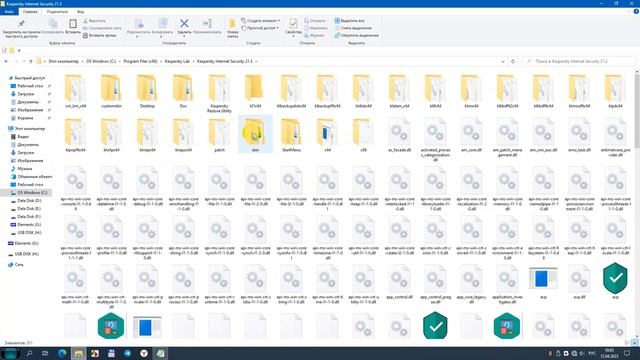Go back using the Back arrow
This screenshot has height=360, width=640.
coord(6,62)
